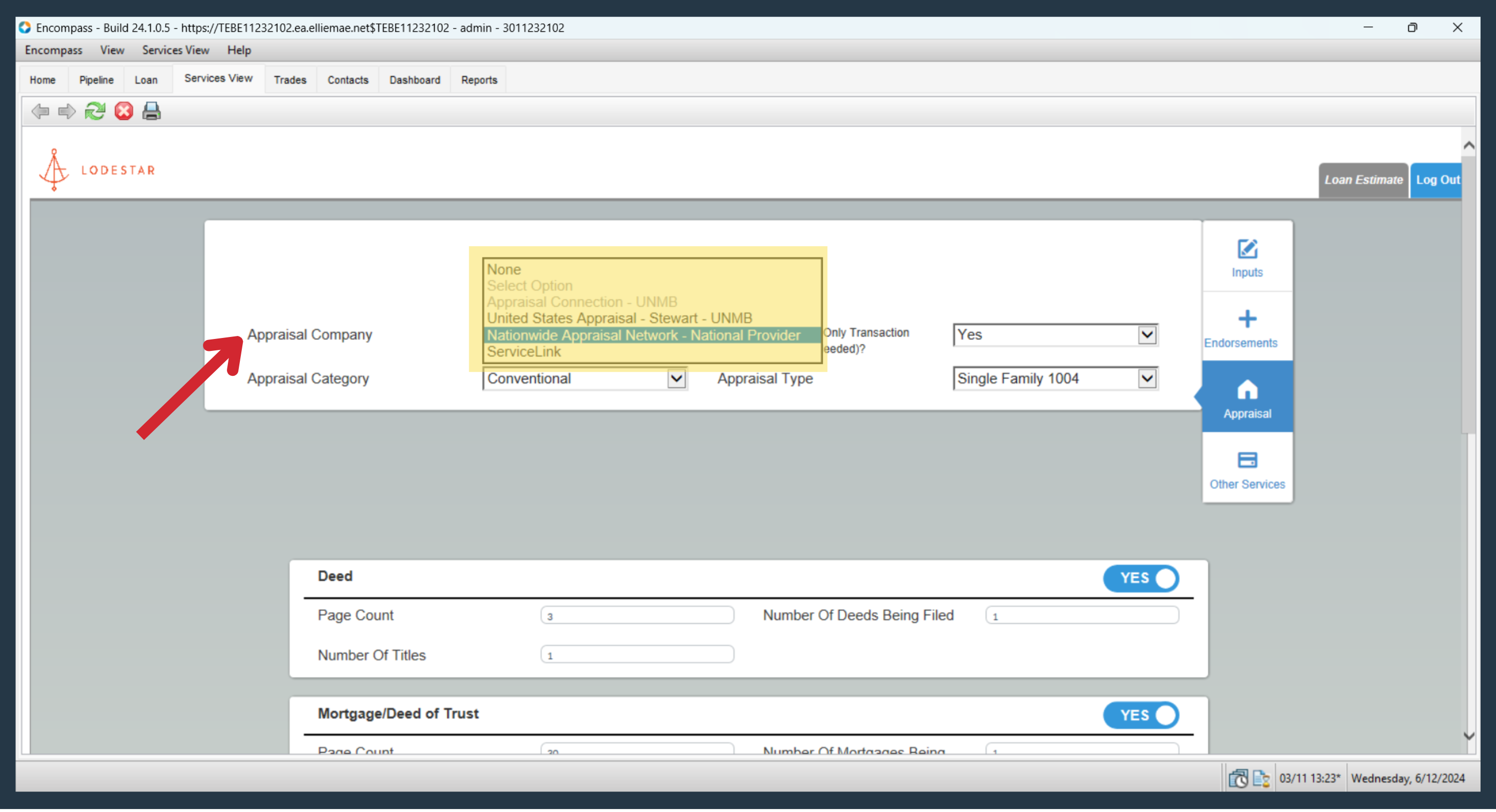The image size is (1496, 812).
Task: Click the Loan Estimate button
Action: point(1363,180)
